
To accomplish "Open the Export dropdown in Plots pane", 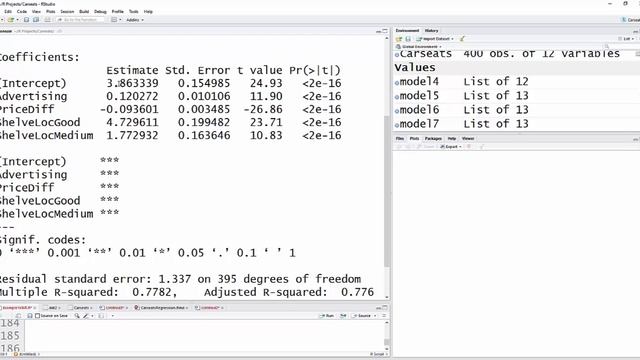I will coord(451,147).
